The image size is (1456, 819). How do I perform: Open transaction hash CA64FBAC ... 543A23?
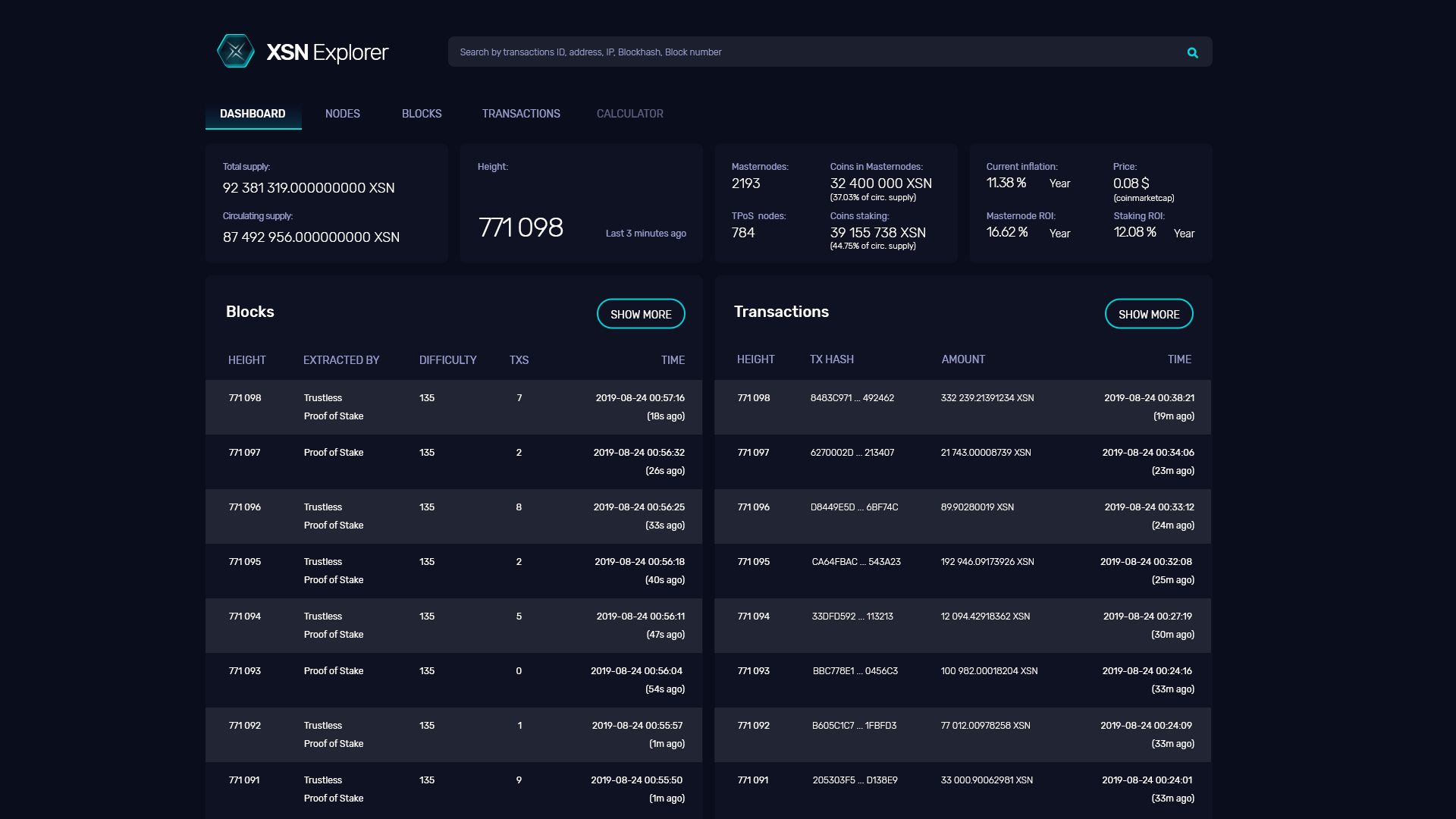coord(855,562)
